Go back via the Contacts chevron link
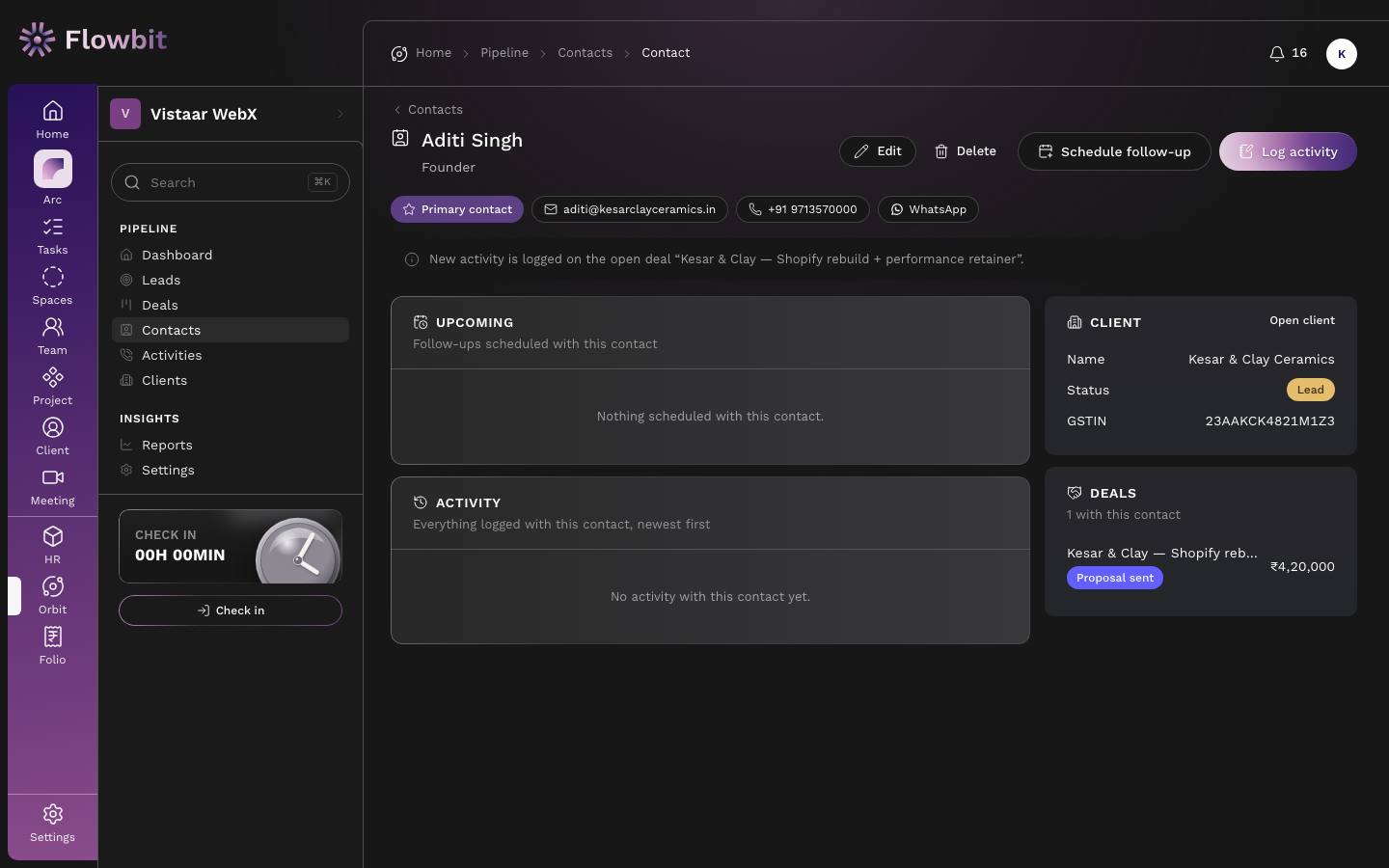Viewport: 1389px width, 868px height. (x=428, y=110)
